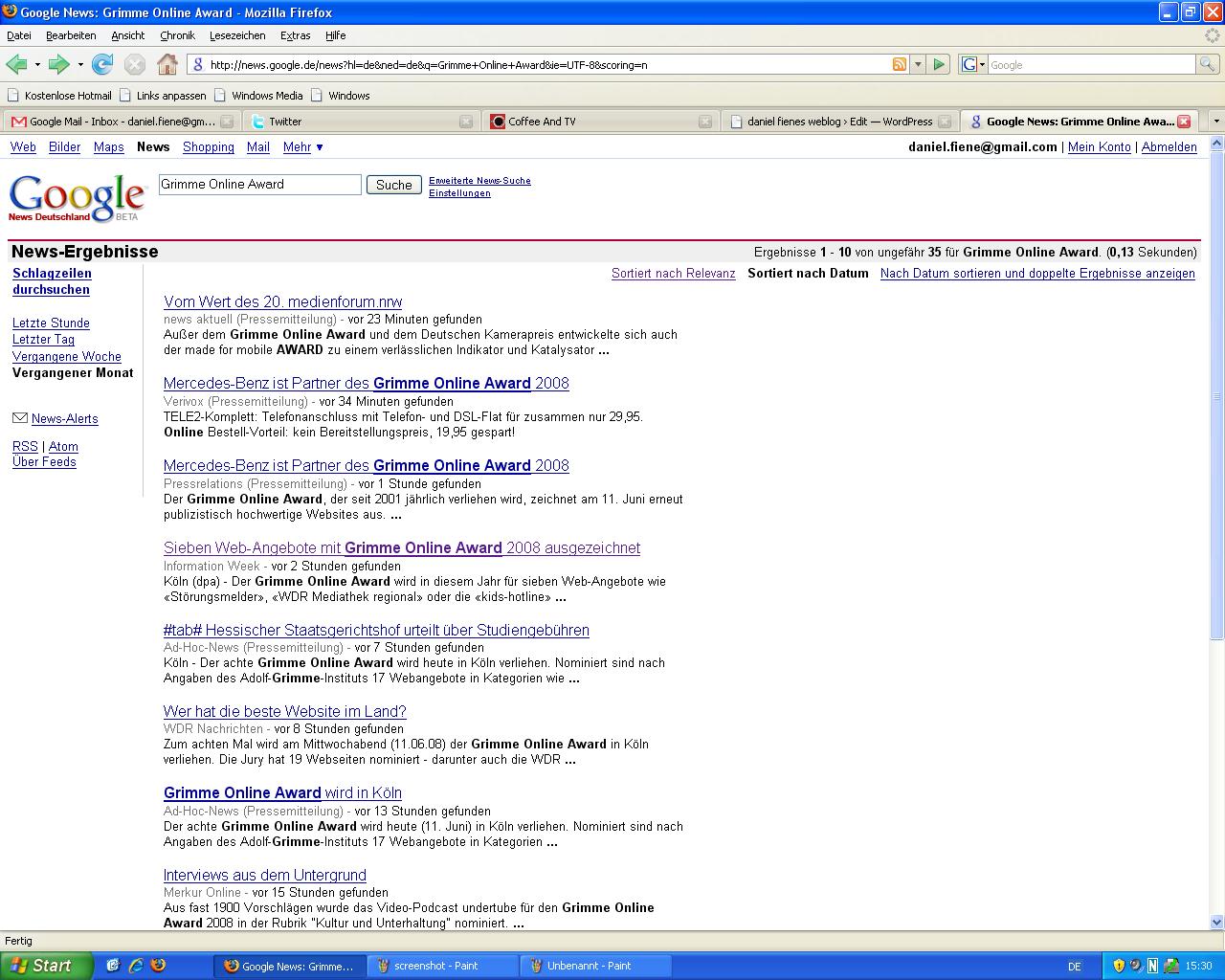This screenshot has height=980, width=1225.
Task: Click Nach Datum sortieren und doppelte Ergebnisse anzeigen
Action: point(1037,273)
